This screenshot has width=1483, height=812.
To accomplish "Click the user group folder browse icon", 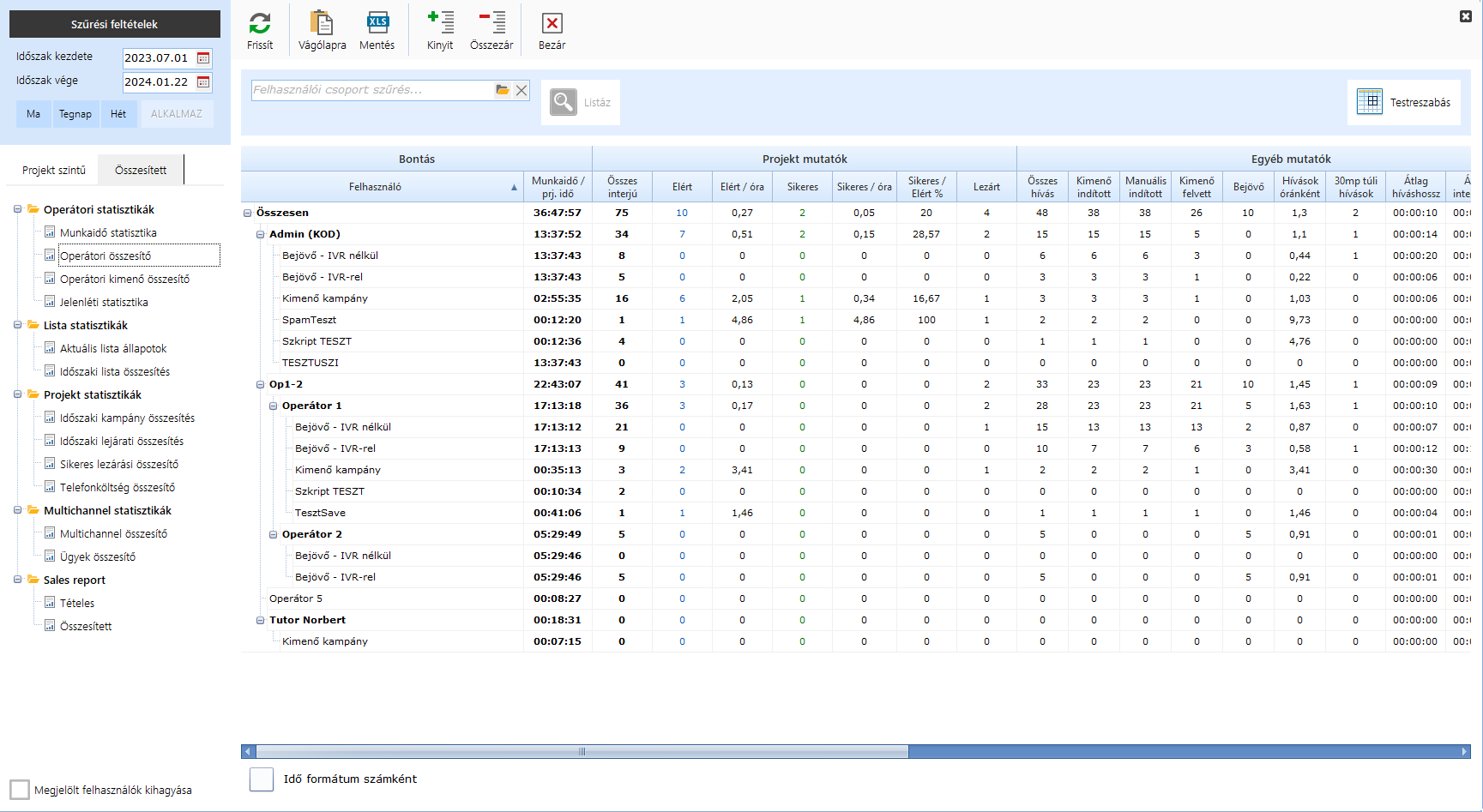I will pos(503,90).
